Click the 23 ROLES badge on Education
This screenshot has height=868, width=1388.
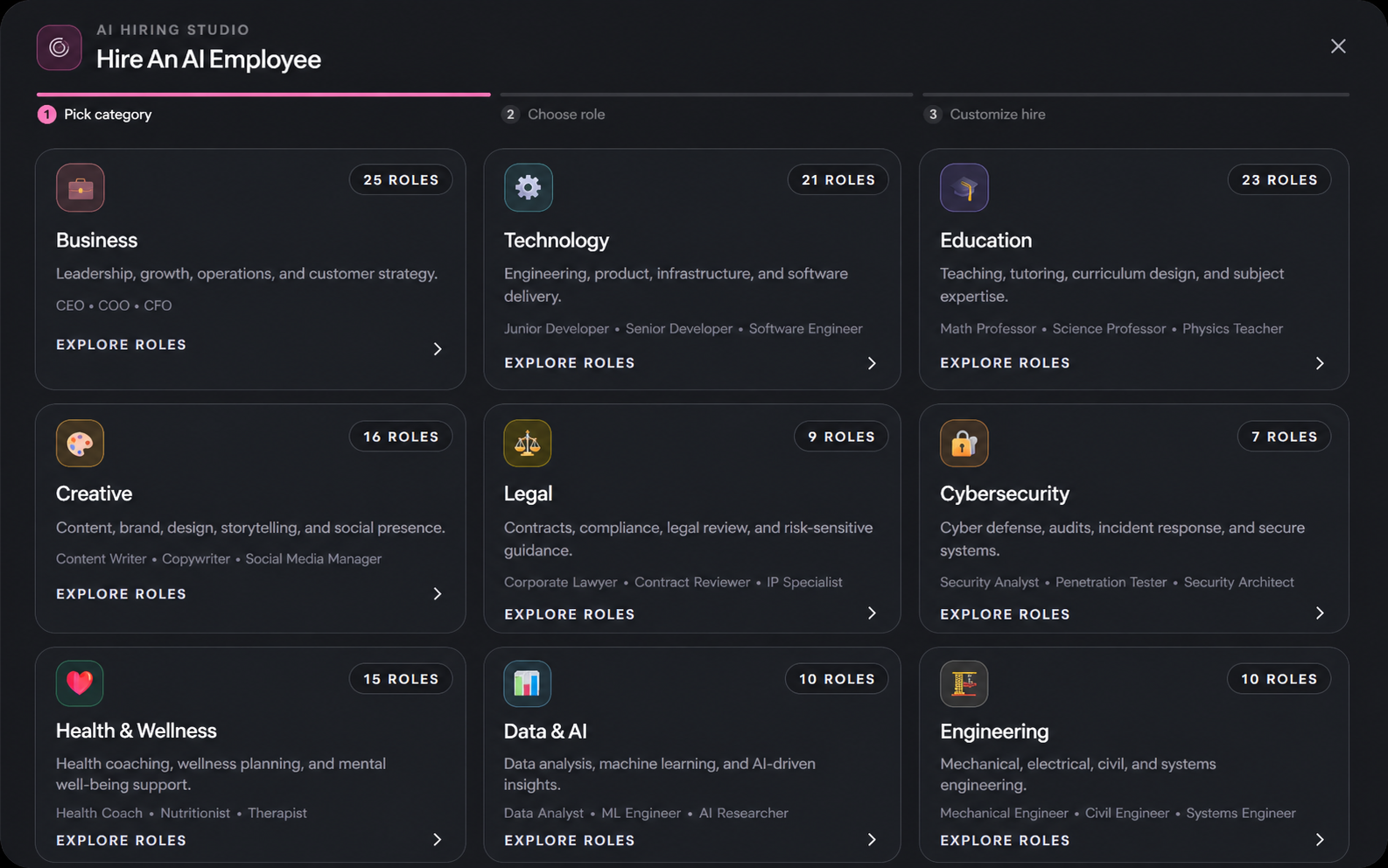pyautogui.click(x=1279, y=179)
